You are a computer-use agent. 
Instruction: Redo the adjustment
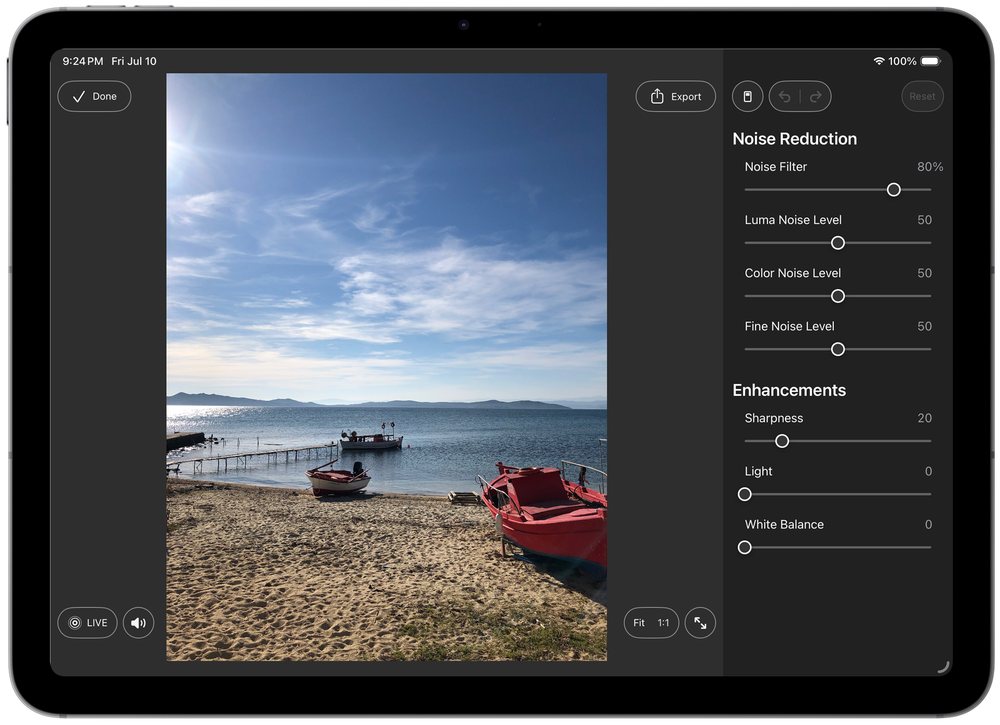[x=816, y=96]
